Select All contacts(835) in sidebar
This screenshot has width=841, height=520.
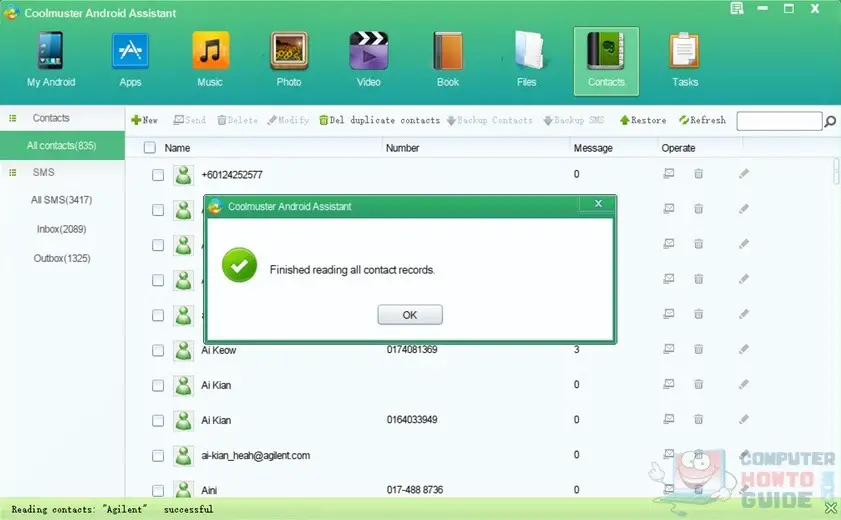(x=62, y=145)
